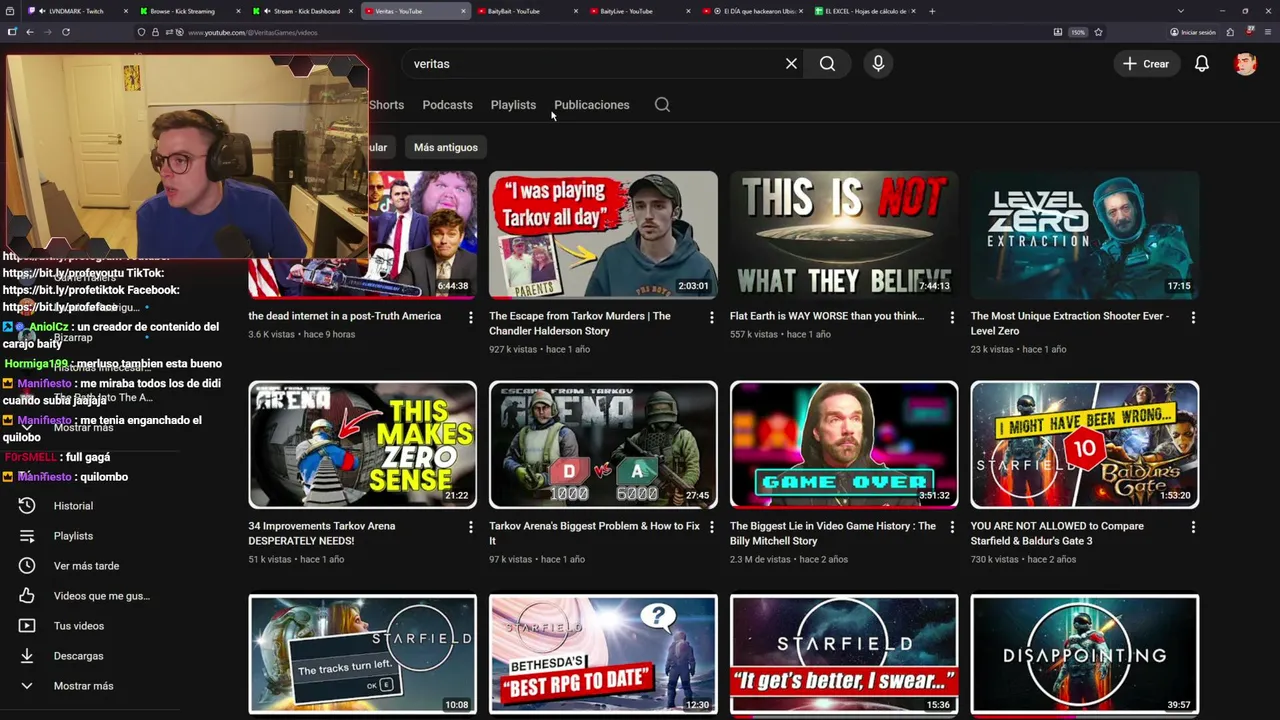Viewport: 1280px width, 720px height.
Task: Reload the page in the browser
Action: tap(66, 32)
